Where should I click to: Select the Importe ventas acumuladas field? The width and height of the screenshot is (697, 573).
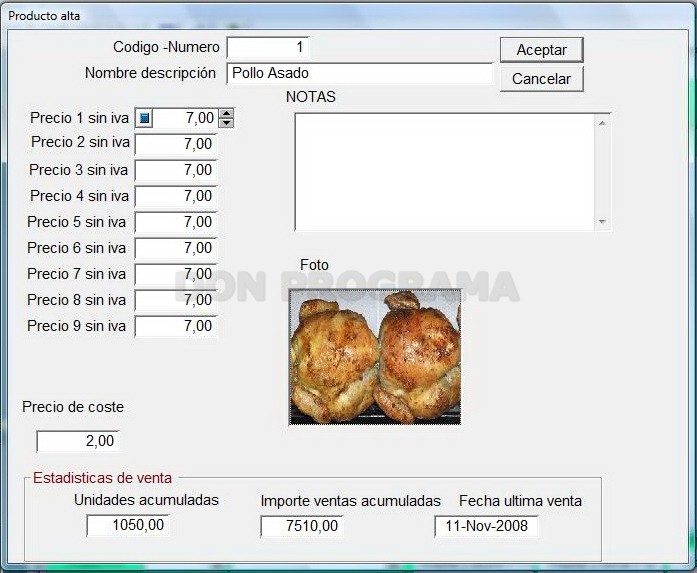(x=302, y=526)
